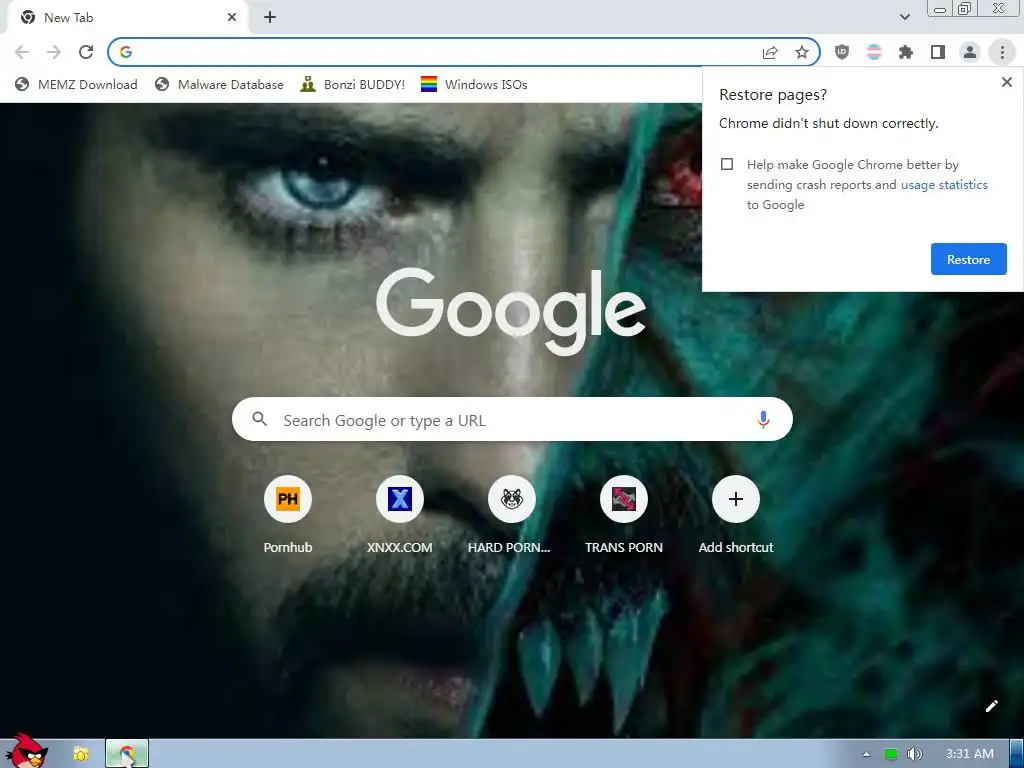Click the green tray icon

click(890, 754)
